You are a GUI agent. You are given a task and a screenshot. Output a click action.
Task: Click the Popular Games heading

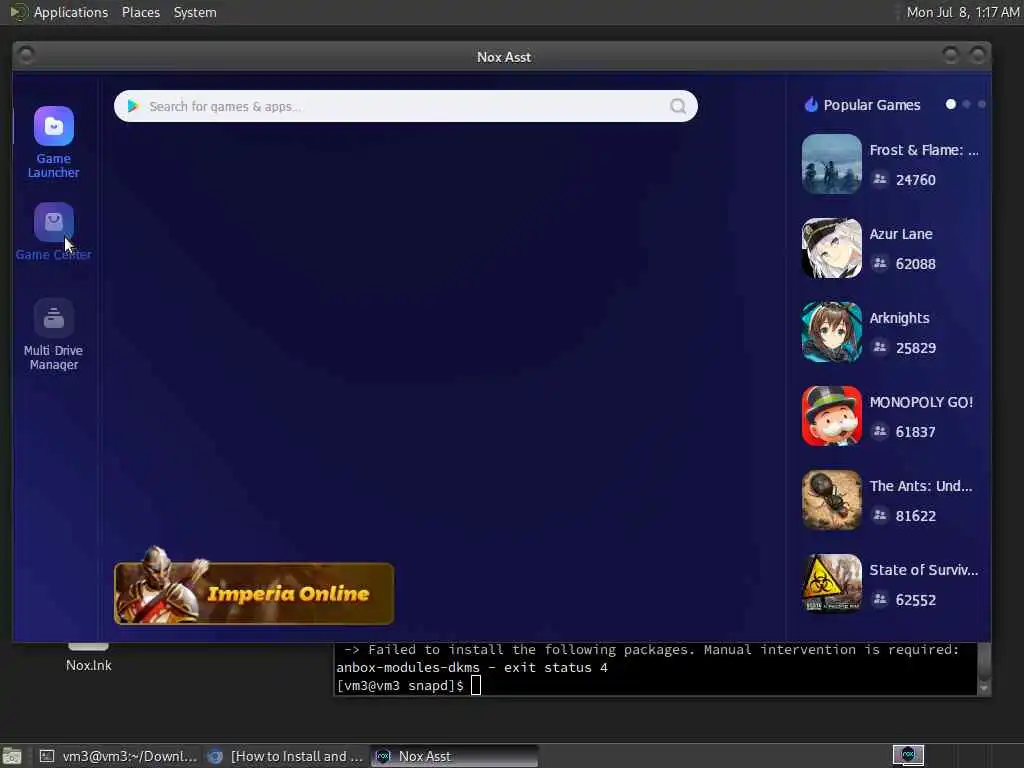[872, 105]
